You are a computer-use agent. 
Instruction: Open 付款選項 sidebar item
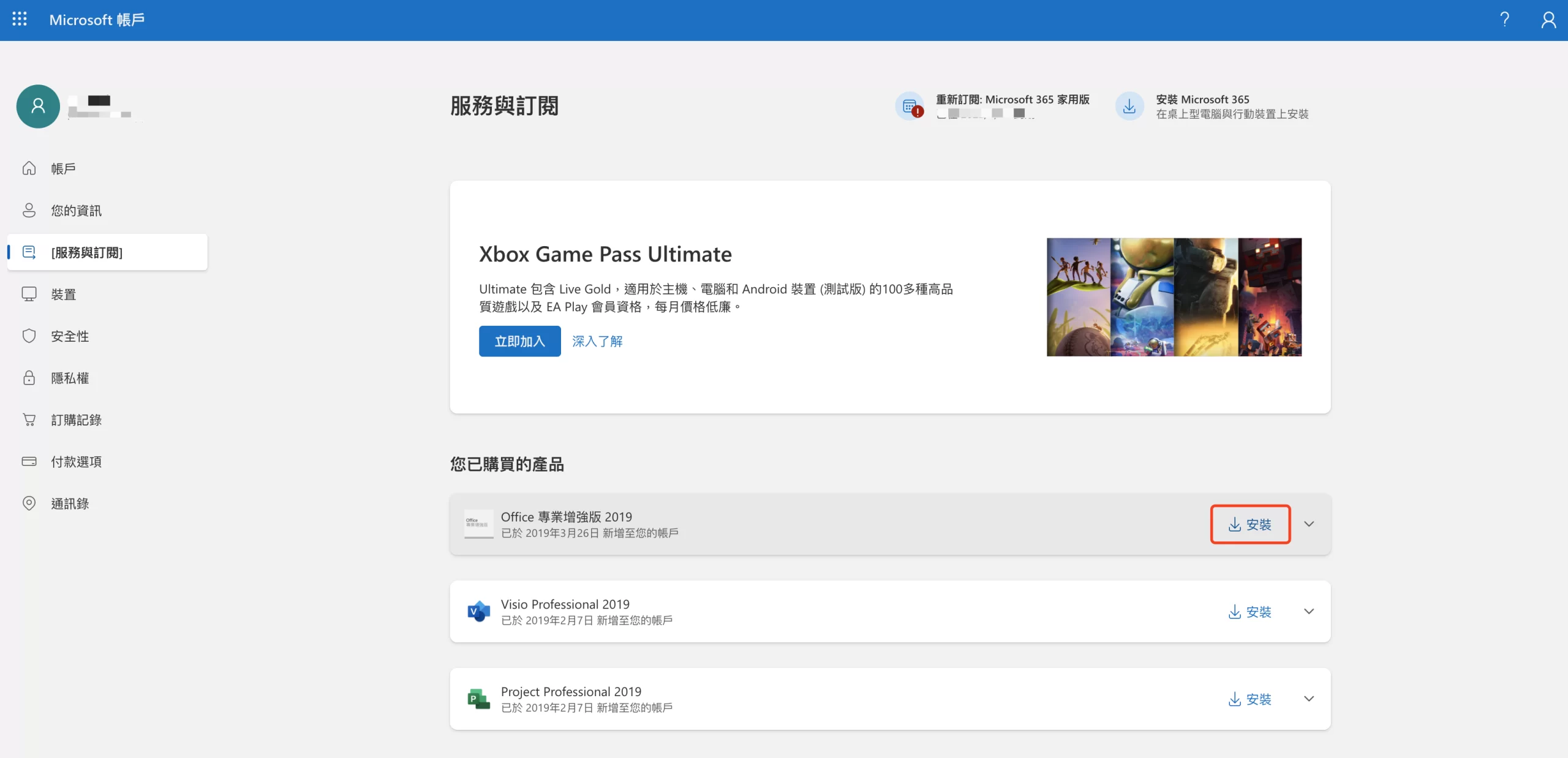(76, 462)
